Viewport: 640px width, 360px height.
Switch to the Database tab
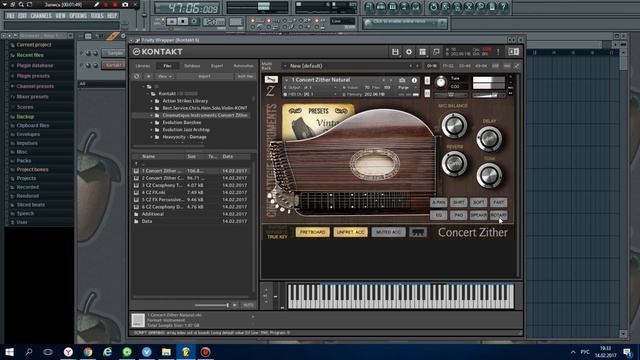coord(192,66)
